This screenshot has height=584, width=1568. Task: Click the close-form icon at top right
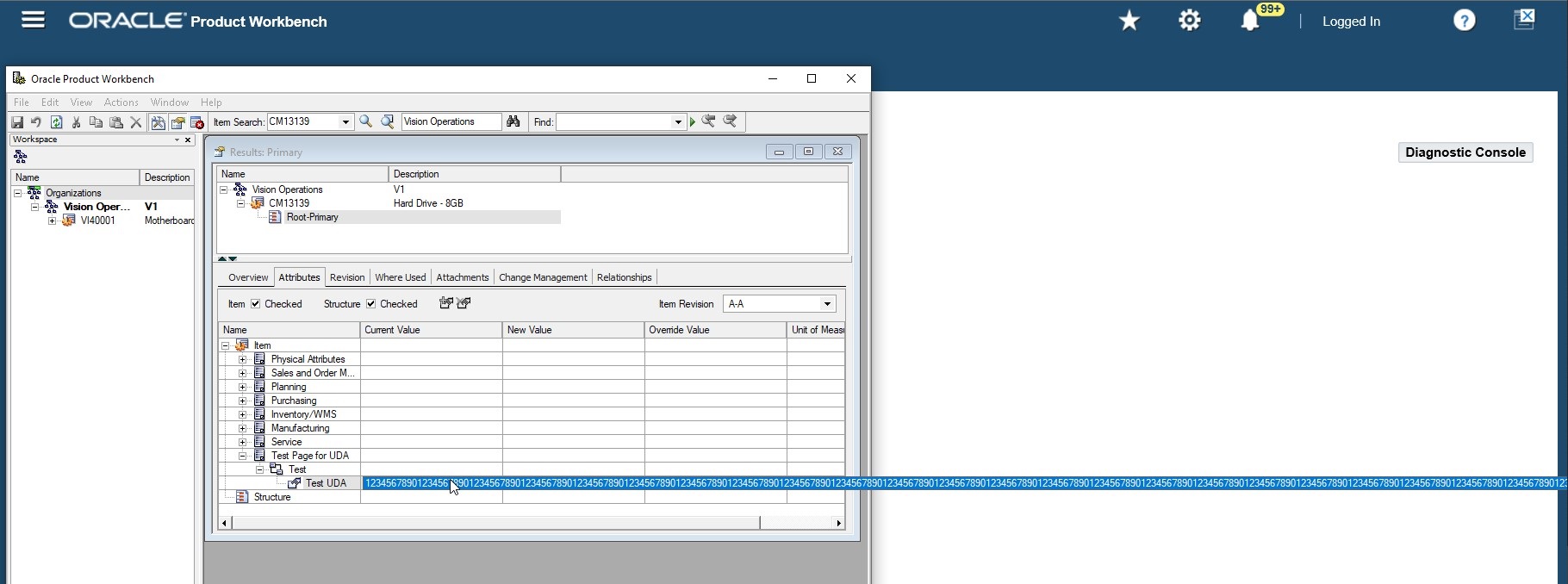pyautogui.click(x=1524, y=20)
